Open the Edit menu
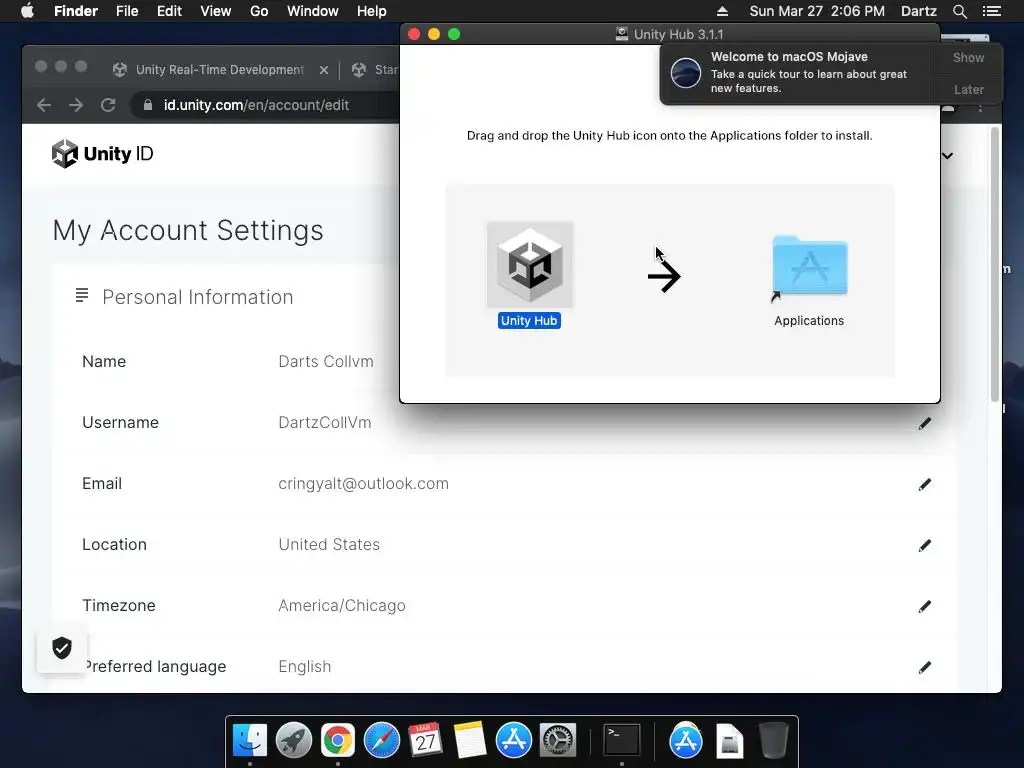This screenshot has width=1024, height=768. click(169, 11)
